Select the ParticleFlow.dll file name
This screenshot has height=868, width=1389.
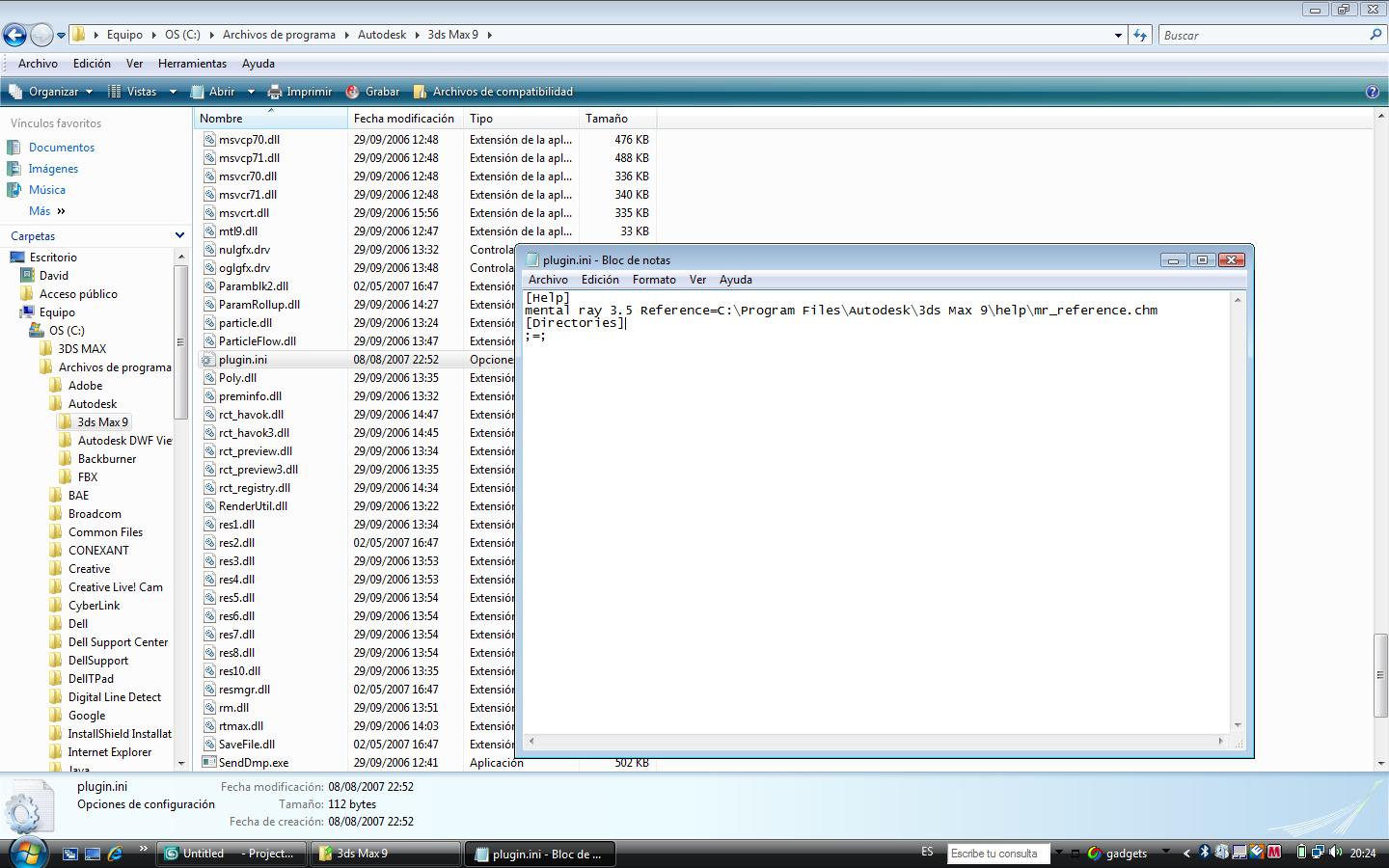click(258, 341)
